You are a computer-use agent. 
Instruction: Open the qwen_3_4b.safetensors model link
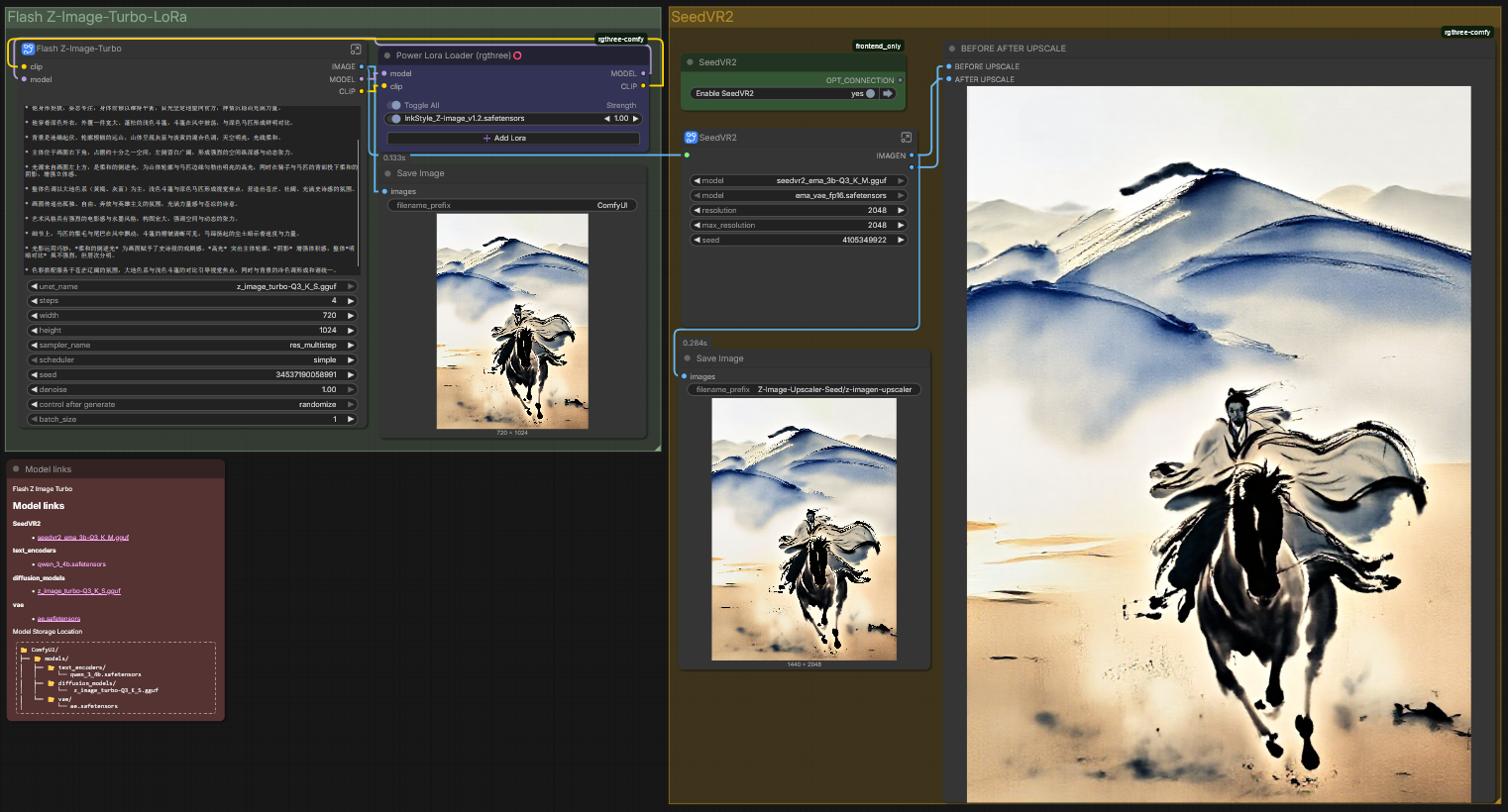click(71, 564)
